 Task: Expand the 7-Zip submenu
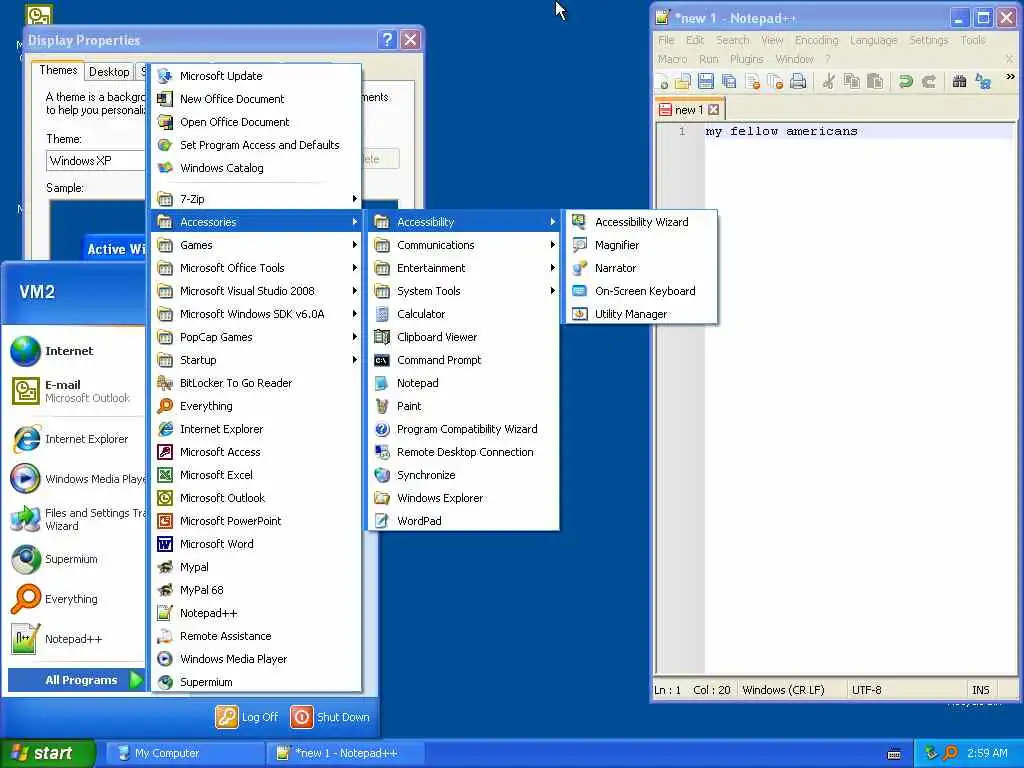pyautogui.click(x=257, y=199)
